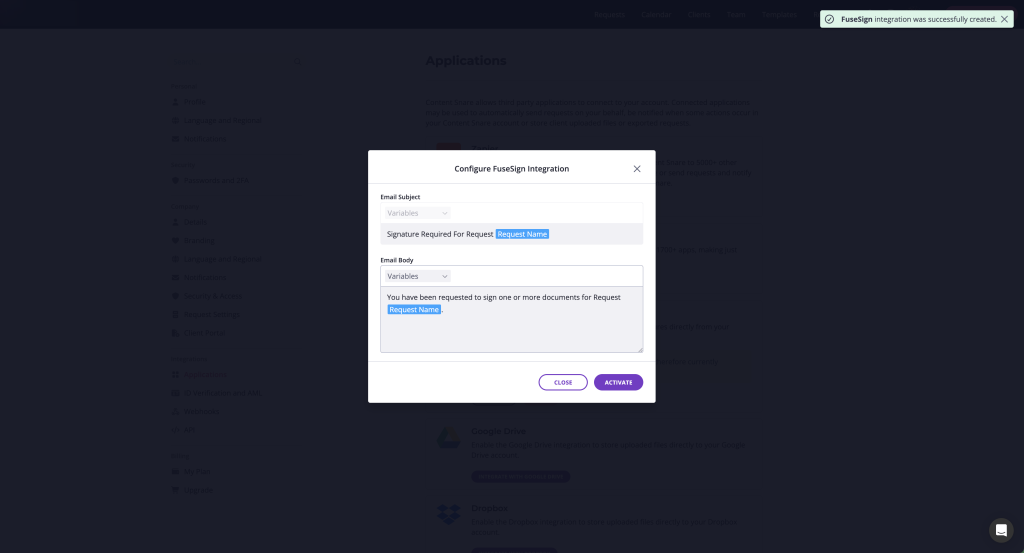Click the Branding icon in sidebar
This screenshot has height=553, width=1024.
tap(175, 240)
